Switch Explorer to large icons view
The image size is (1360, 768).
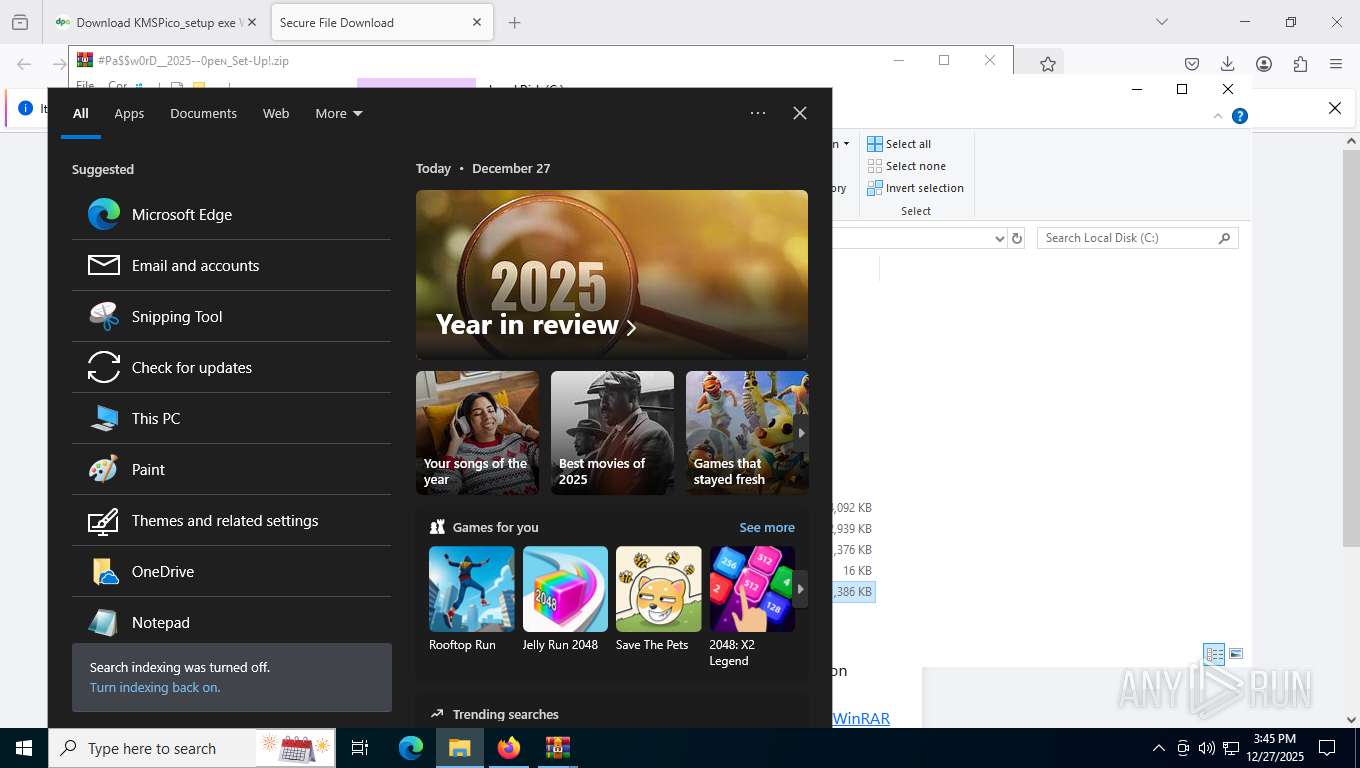pos(1236,654)
